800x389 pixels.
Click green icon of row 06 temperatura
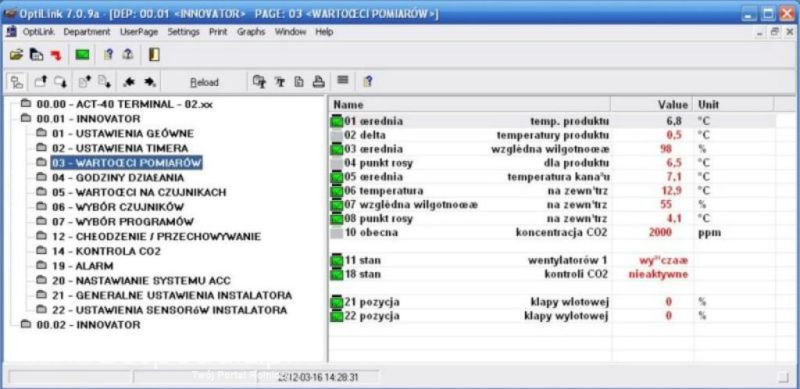point(337,191)
